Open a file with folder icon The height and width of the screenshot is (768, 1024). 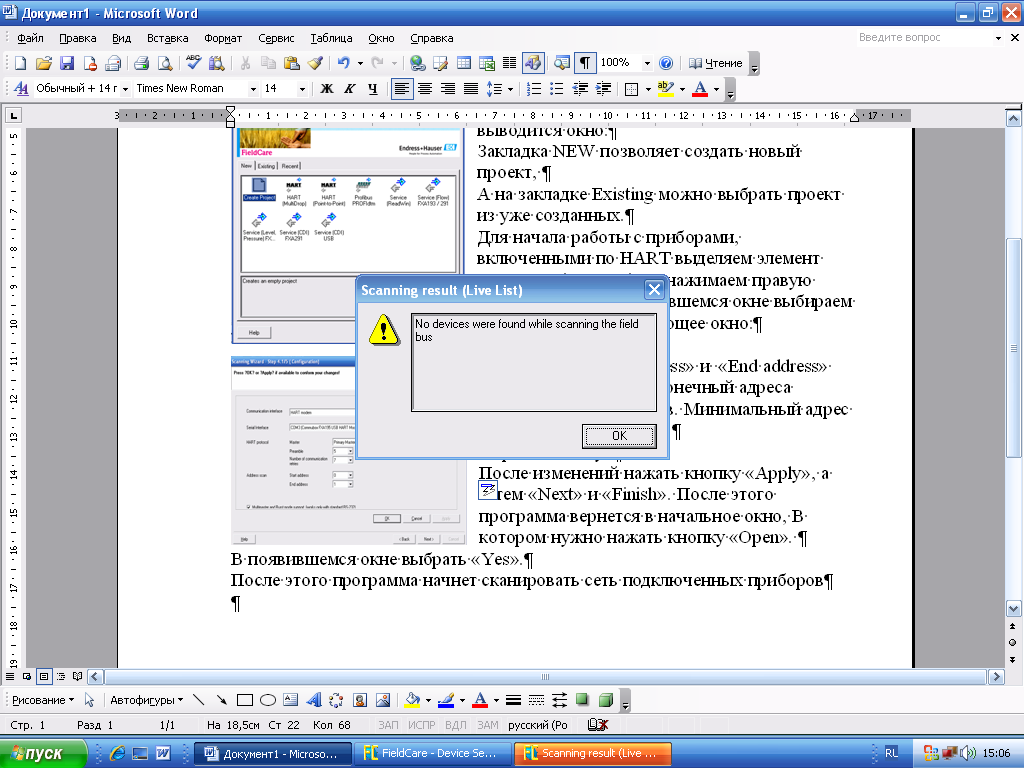coord(44,63)
